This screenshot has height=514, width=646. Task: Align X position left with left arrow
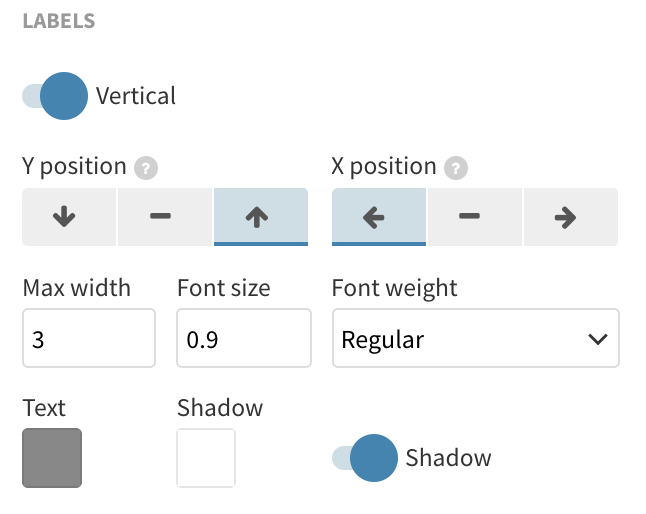pos(379,217)
